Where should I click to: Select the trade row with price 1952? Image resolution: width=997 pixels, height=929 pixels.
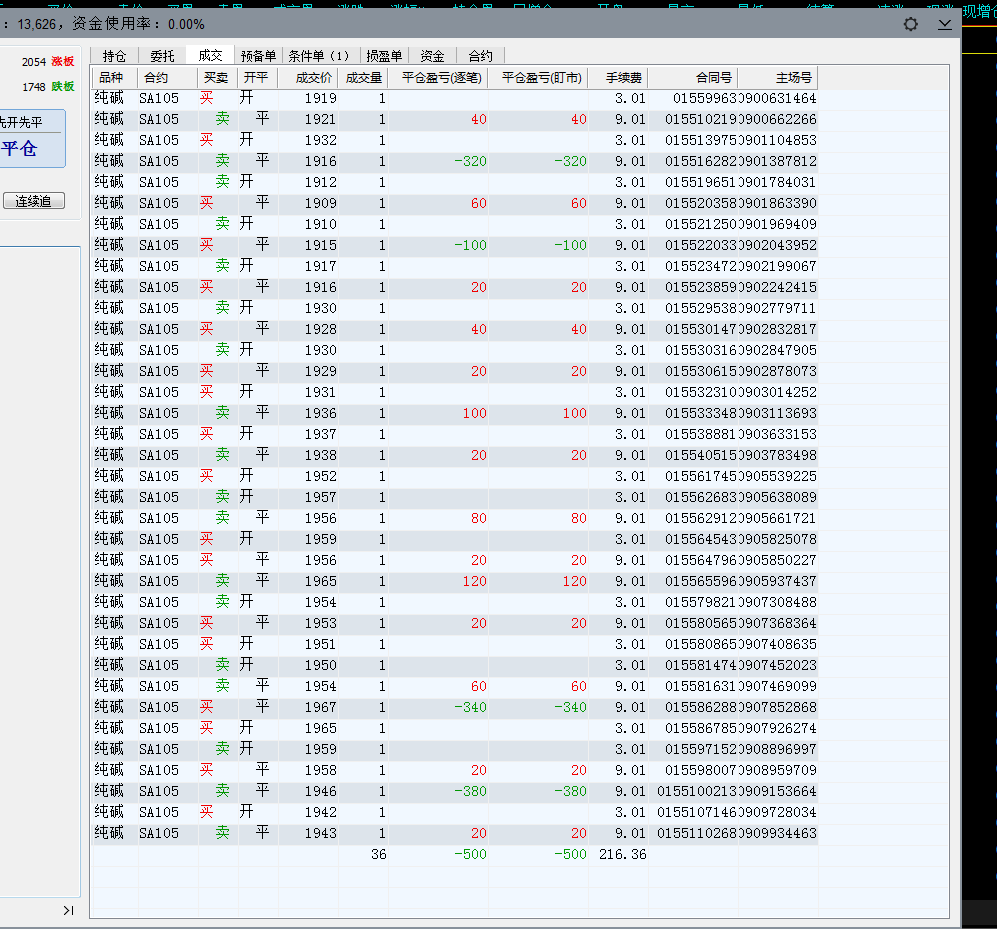click(x=455, y=476)
